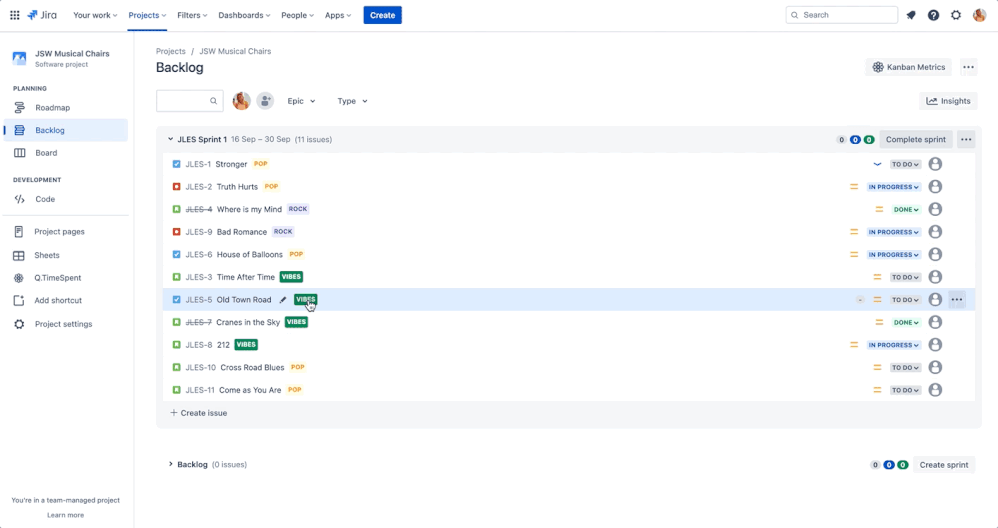Image resolution: width=998 pixels, height=528 pixels.
Task: Click the issue type icon of JLES-2
Action: [x=176, y=186]
